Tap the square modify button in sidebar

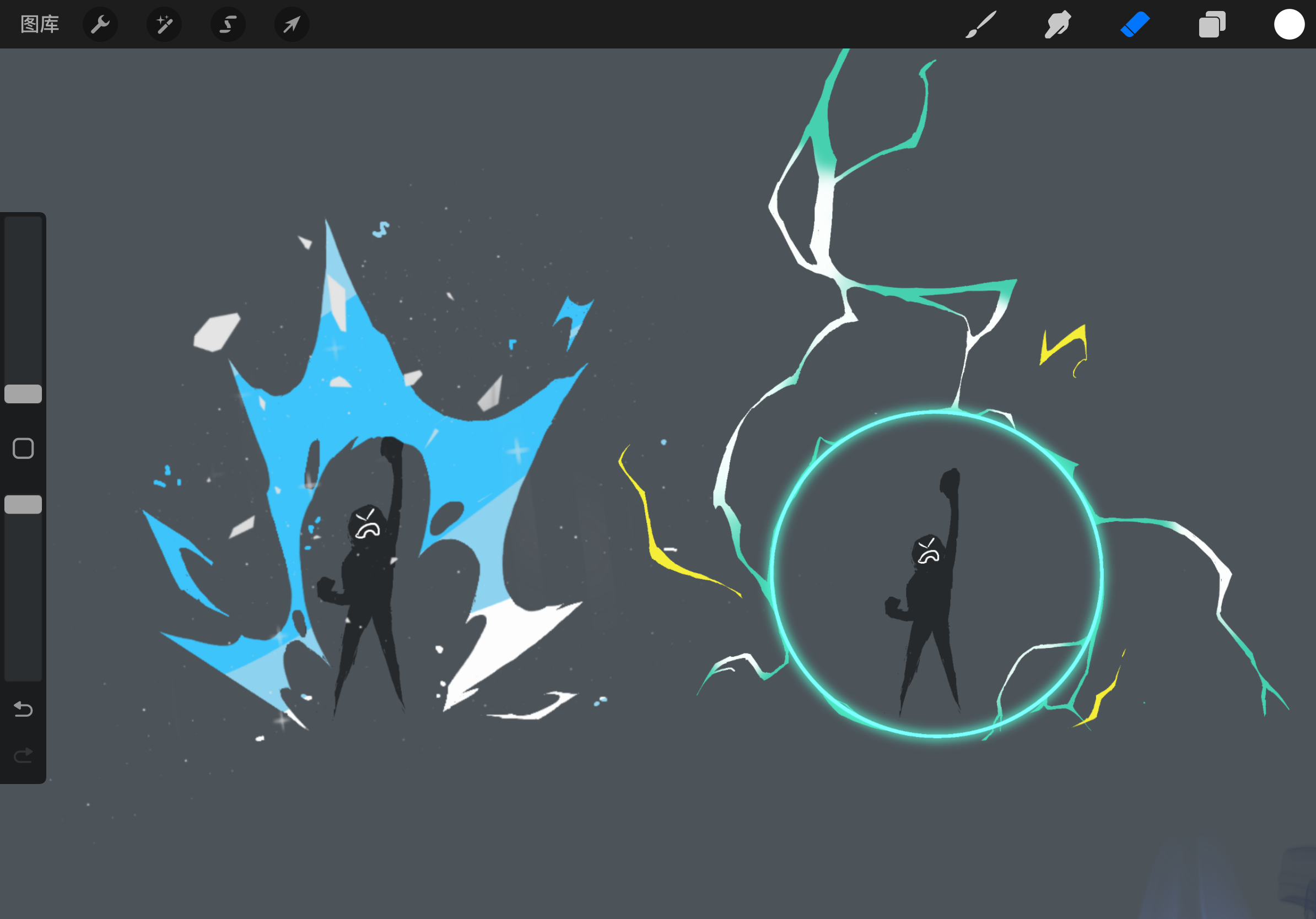[23, 448]
